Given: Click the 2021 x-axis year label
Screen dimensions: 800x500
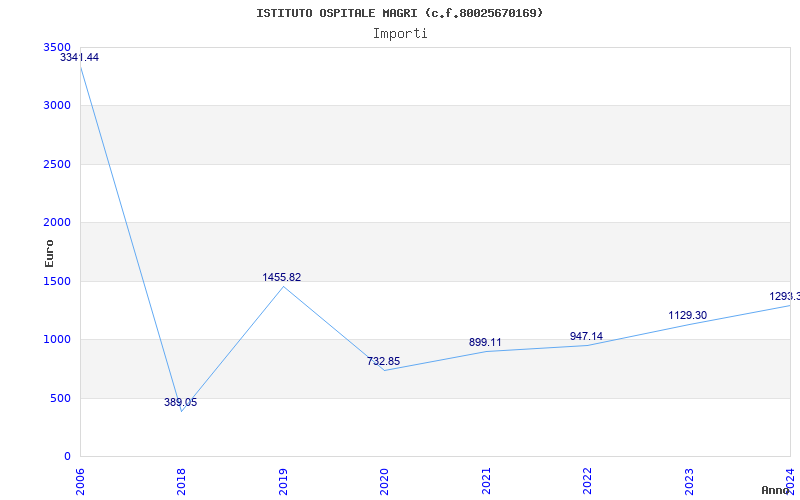Looking at the screenshot, I should tap(486, 481).
